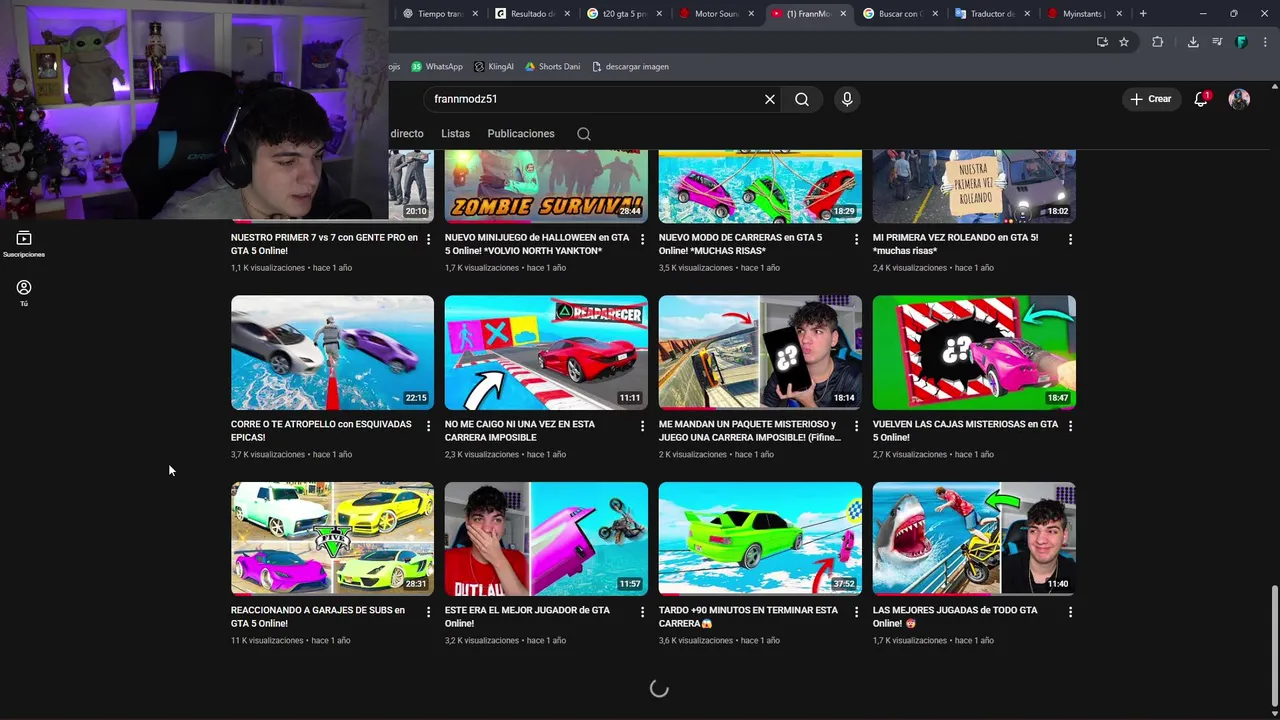Open Chrome three-dot menu
This screenshot has height=720, width=1280.
pos(1264,42)
